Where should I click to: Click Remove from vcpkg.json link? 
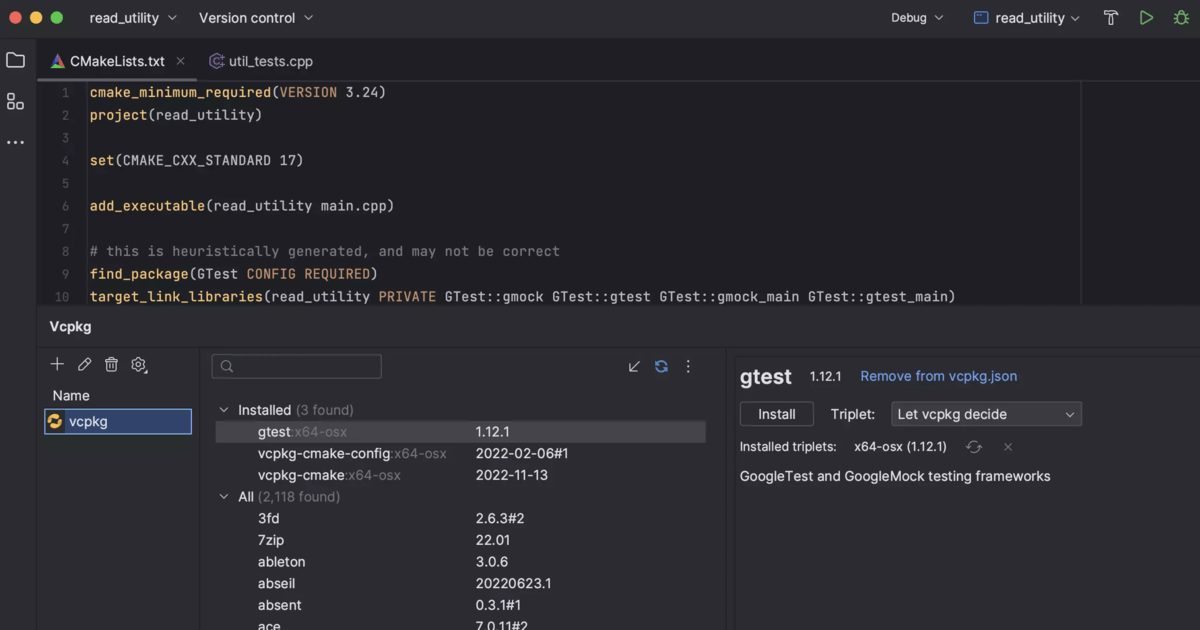click(x=938, y=376)
